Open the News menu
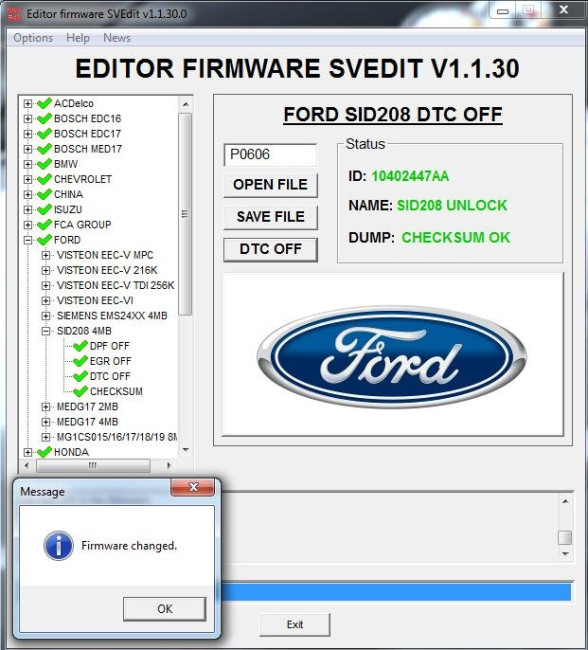Viewport: 588px width, 650px height. click(x=117, y=38)
